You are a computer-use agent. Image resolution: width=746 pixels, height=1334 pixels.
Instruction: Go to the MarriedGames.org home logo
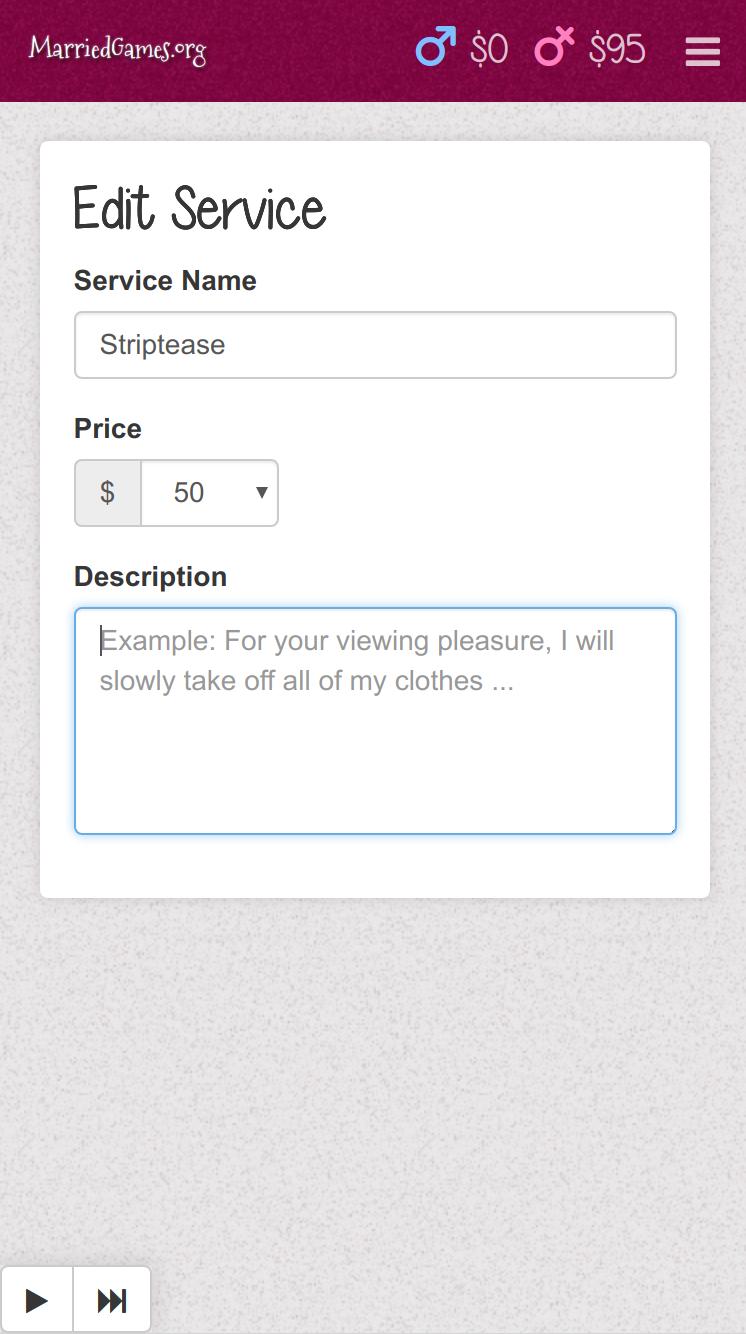(118, 49)
